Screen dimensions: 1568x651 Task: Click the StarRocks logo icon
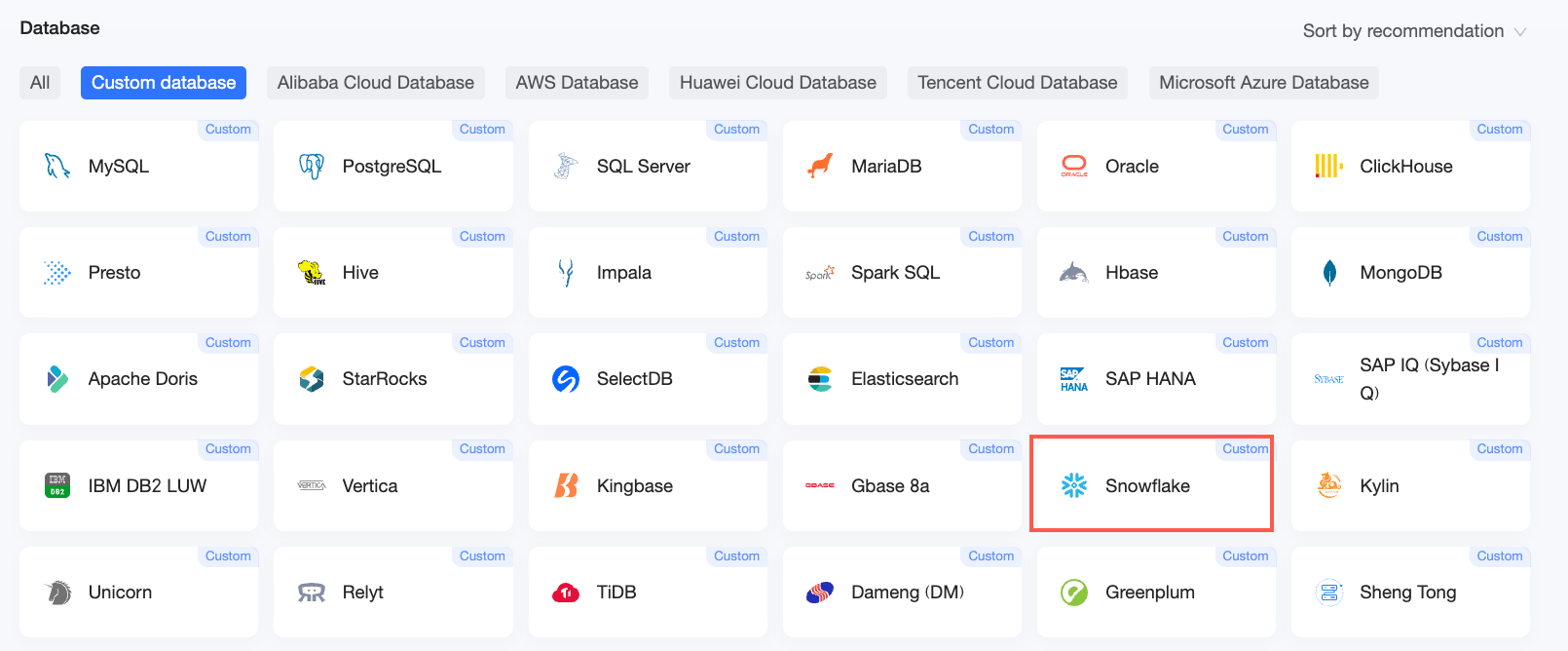(312, 379)
